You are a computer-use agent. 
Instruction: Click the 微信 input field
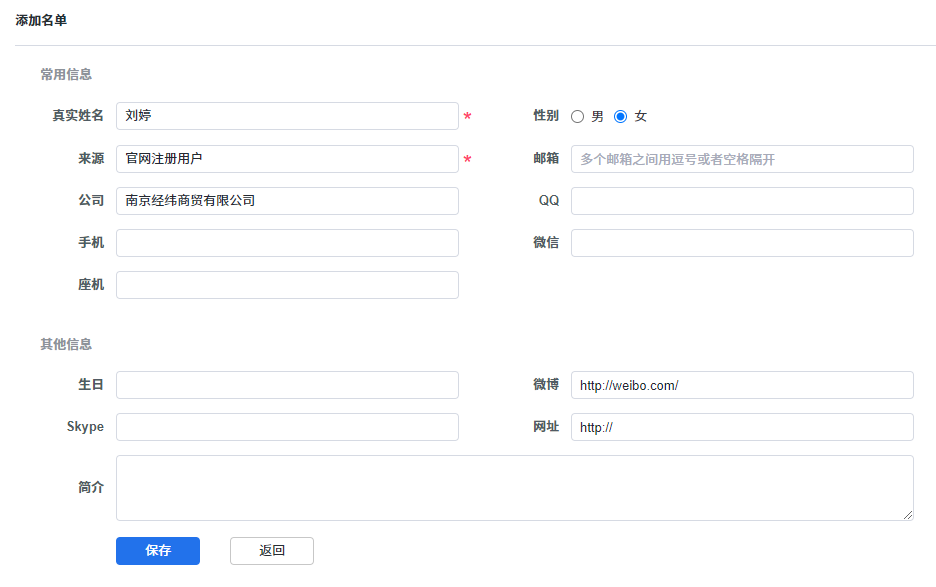(742, 243)
